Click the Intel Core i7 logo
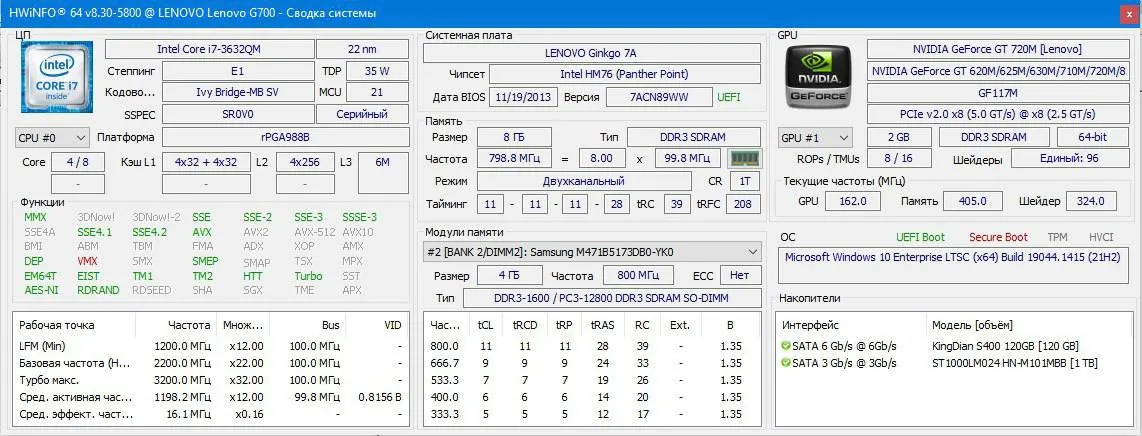This screenshot has width=1142, height=436. pyautogui.click(x=56, y=77)
